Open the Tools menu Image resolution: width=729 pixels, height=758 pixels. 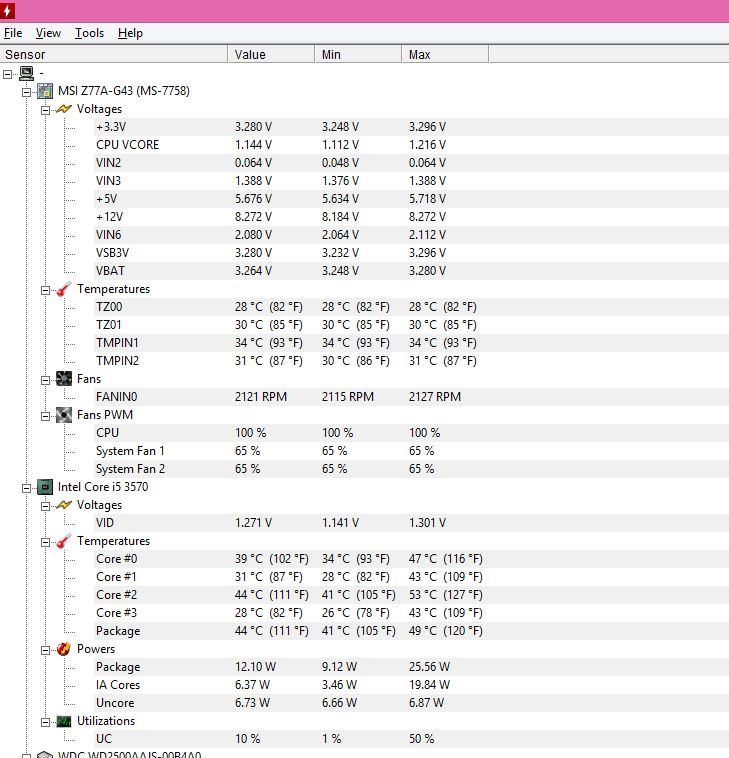click(x=89, y=33)
